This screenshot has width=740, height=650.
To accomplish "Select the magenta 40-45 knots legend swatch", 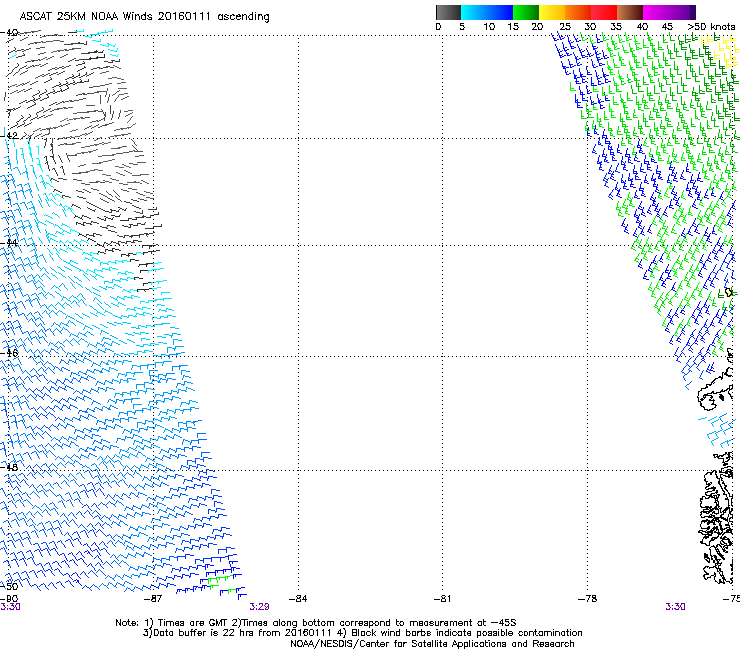I will pyautogui.click(x=656, y=12).
